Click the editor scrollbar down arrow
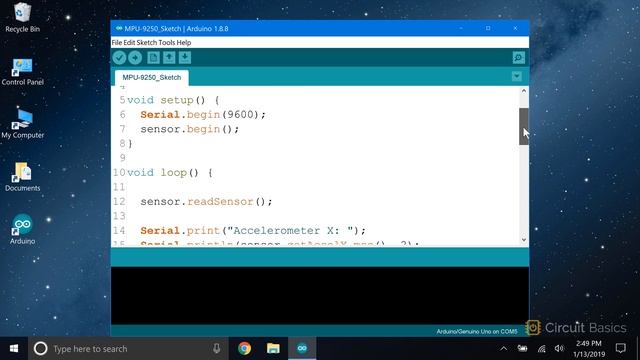Viewport: 640px width, 360px height. pyautogui.click(x=524, y=240)
